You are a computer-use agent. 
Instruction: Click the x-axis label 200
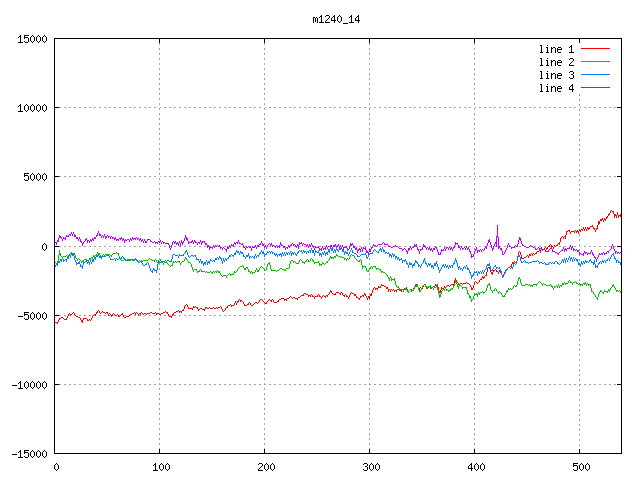pos(266,467)
